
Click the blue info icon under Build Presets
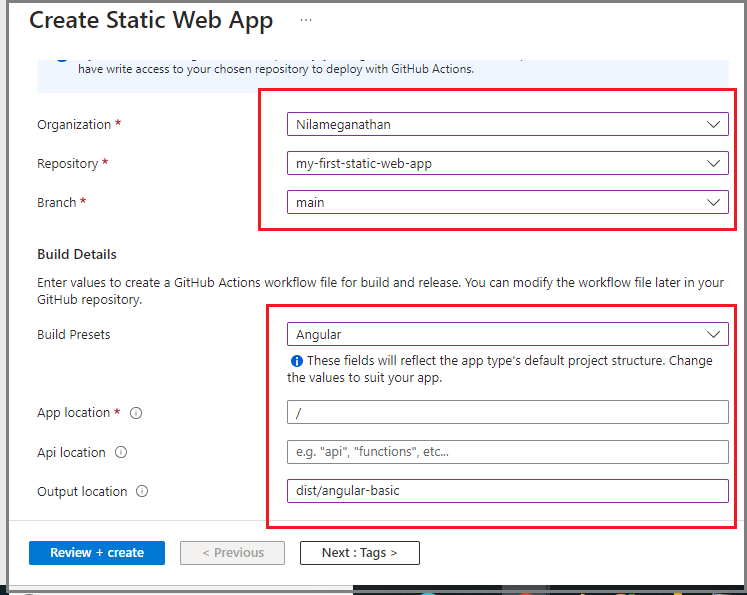(296, 361)
